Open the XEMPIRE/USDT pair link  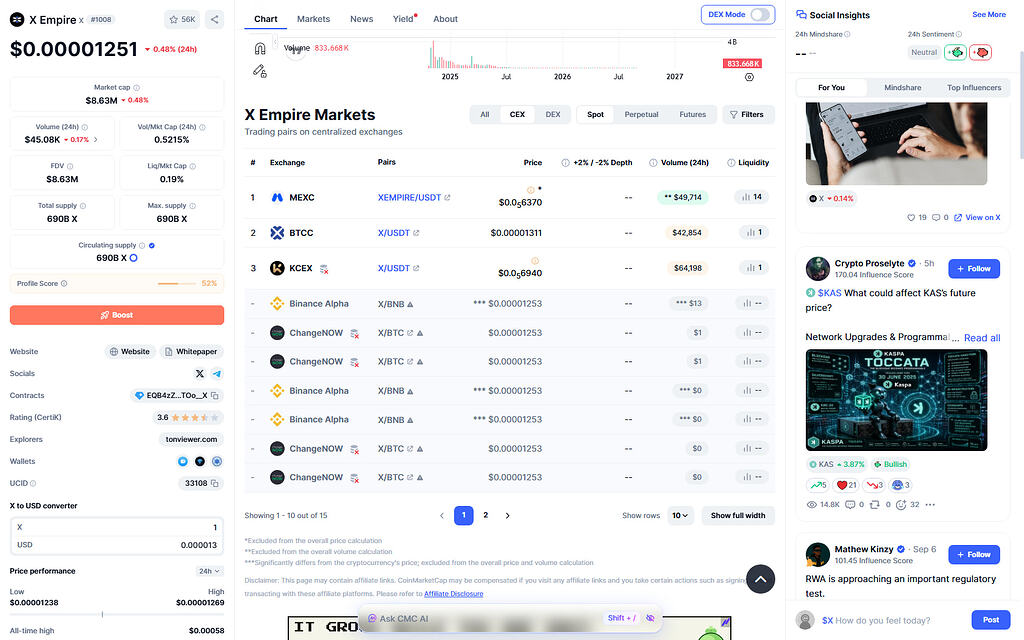[x=409, y=197]
